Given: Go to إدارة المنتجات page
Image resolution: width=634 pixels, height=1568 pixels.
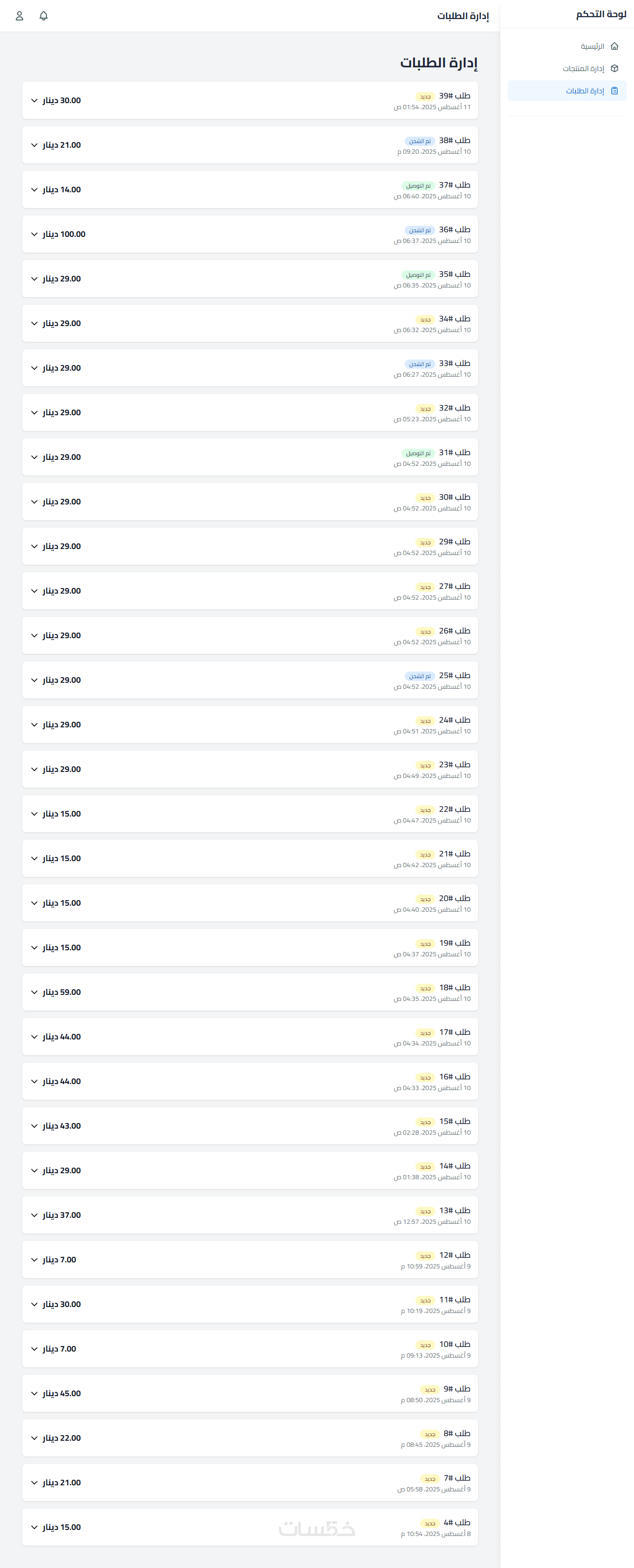Looking at the screenshot, I should tap(583, 69).
